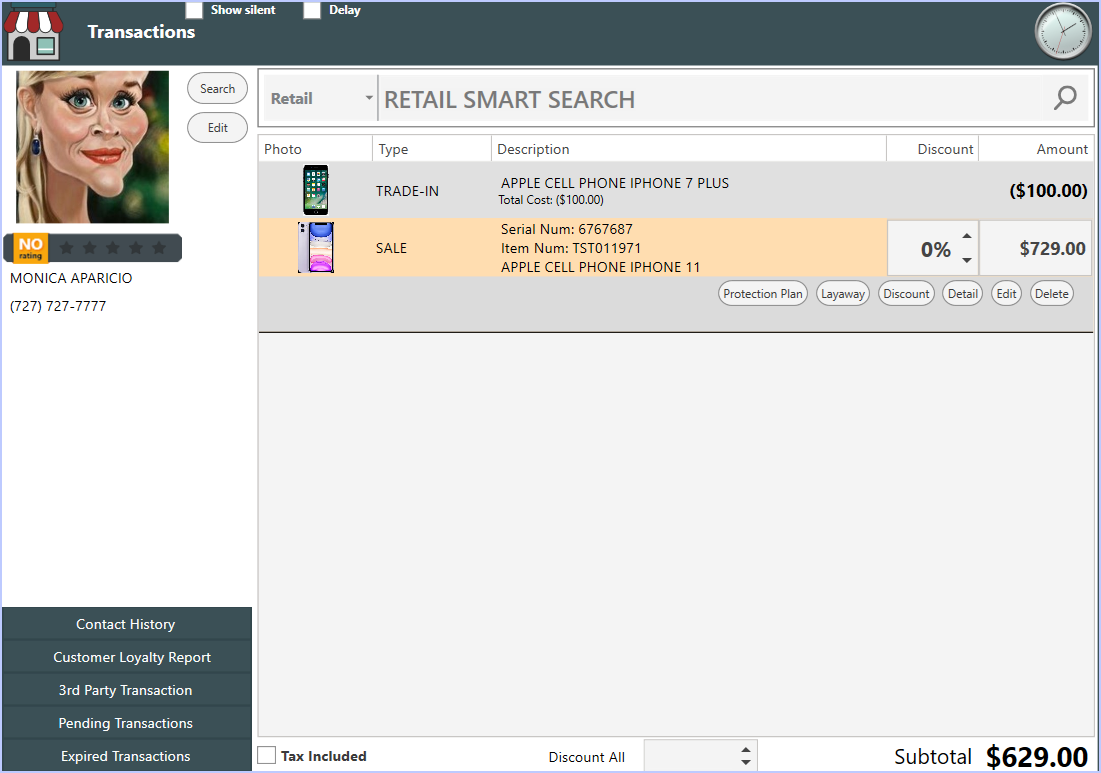Click Monica Aparicio's customer photo
The height and width of the screenshot is (773, 1101).
point(93,147)
